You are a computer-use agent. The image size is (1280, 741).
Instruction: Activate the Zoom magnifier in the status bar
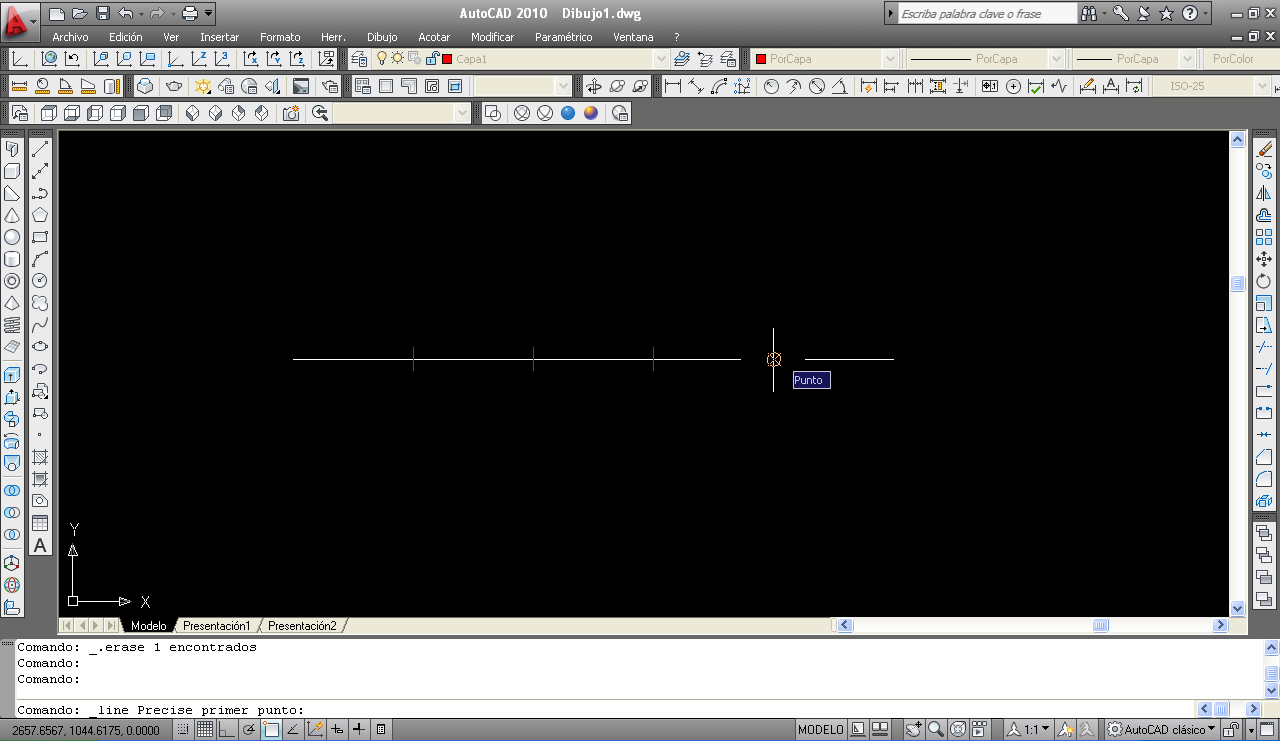click(x=934, y=729)
